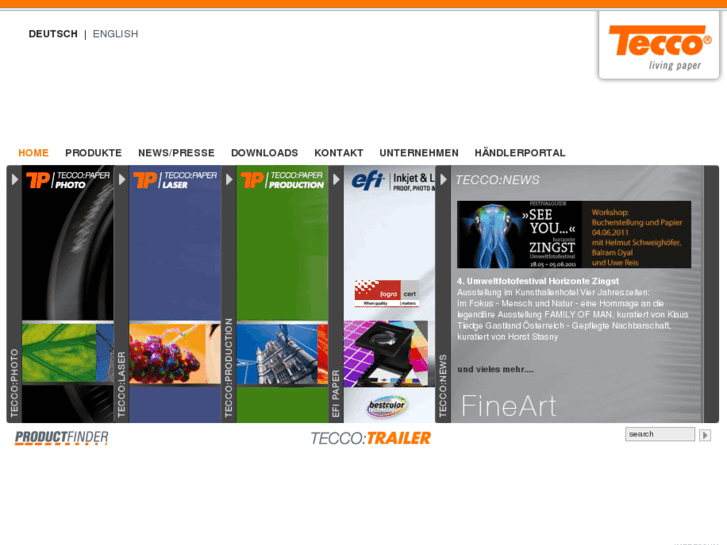727x545 pixels.
Task: Click the 'Inkjet & L' efi heading text
Action: [414, 178]
